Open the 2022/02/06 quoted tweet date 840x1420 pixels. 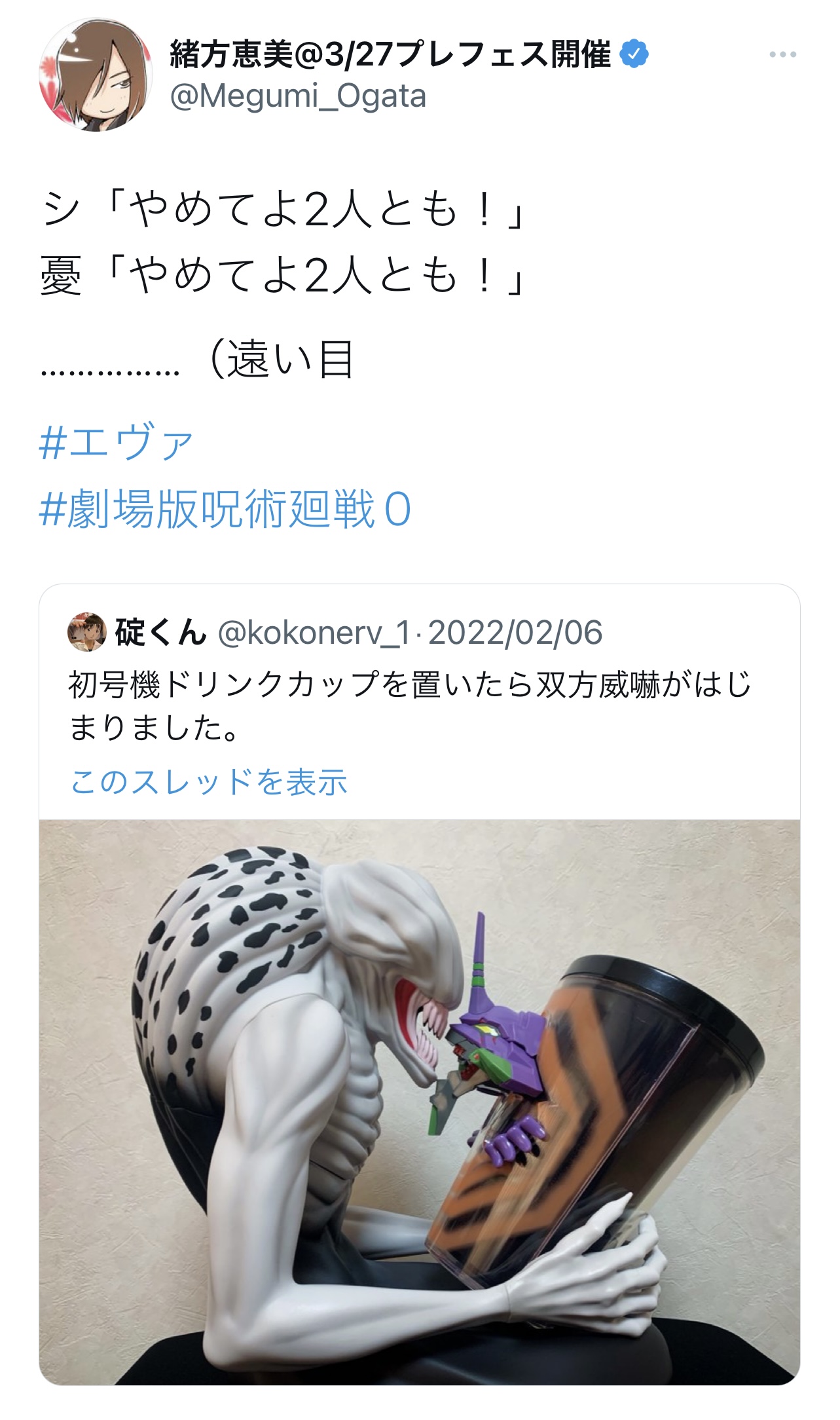[515, 633]
